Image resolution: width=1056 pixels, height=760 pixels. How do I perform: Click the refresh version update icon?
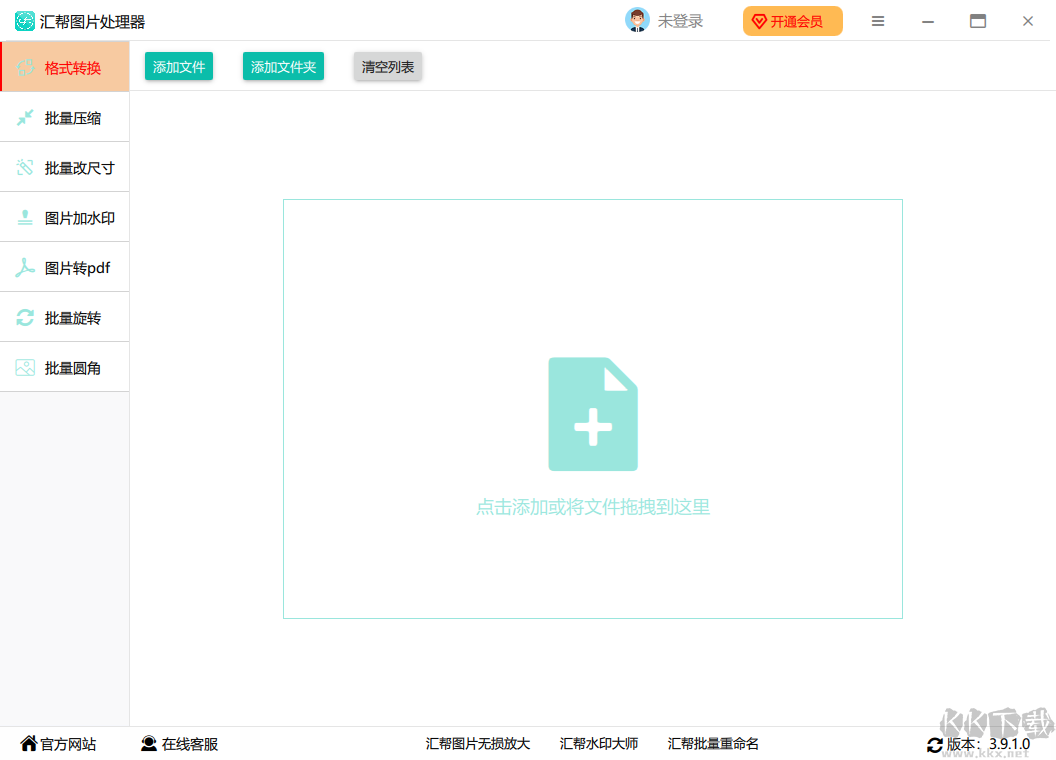click(x=935, y=745)
